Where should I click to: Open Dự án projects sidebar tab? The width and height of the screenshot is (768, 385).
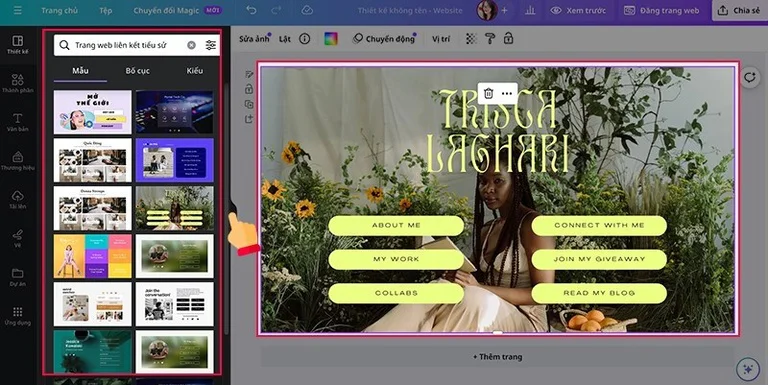pyautogui.click(x=18, y=277)
